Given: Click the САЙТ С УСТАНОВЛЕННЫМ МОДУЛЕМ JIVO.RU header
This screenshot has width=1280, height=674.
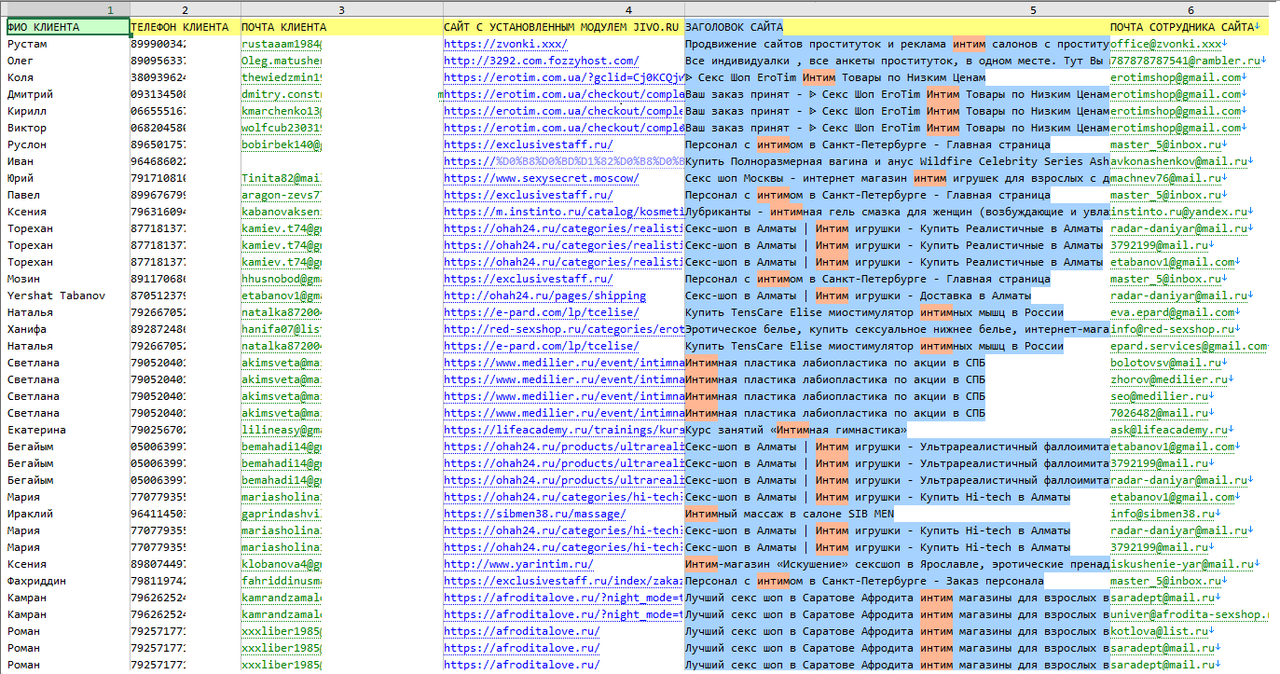Looking at the screenshot, I should click(x=563, y=27).
